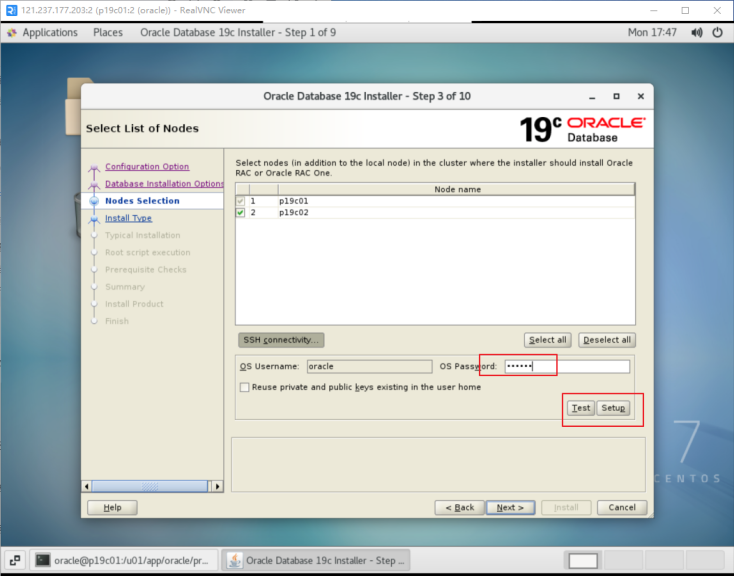Maximize the RealVNC Viewer window
This screenshot has width=734, height=577.
coord(685,10)
